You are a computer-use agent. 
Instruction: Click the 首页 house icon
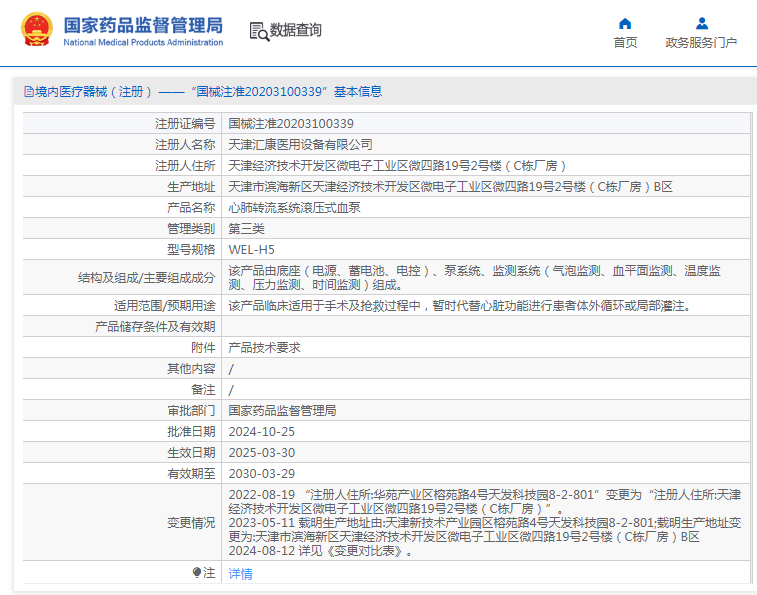[625, 23]
